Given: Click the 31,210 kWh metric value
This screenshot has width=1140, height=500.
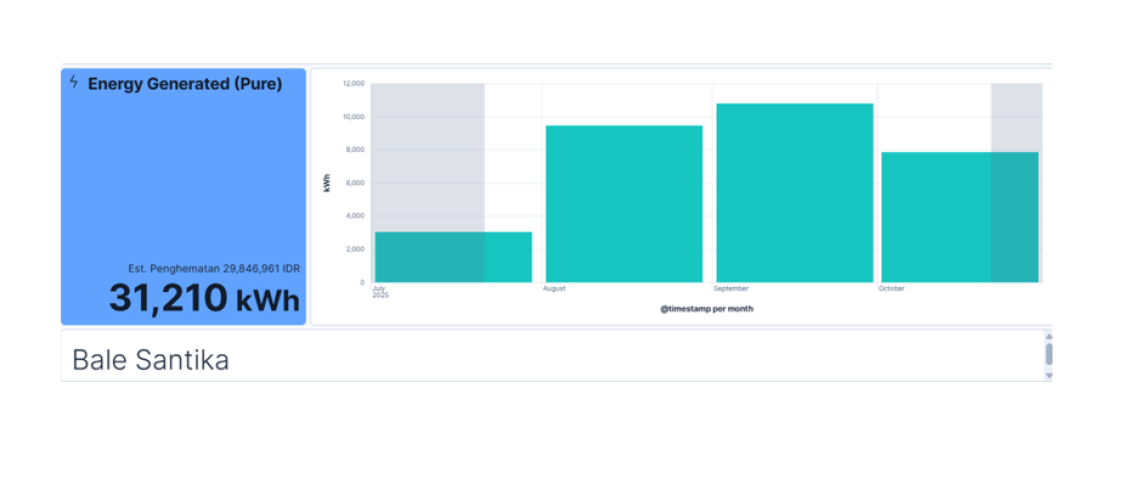Looking at the screenshot, I should coord(204,297).
